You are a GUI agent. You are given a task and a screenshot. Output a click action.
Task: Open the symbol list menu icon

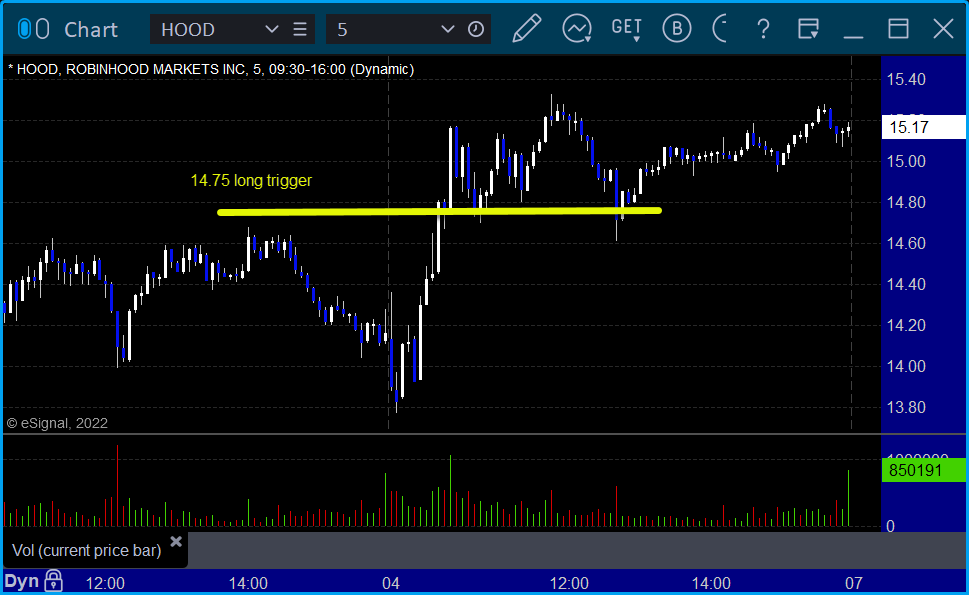click(300, 30)
